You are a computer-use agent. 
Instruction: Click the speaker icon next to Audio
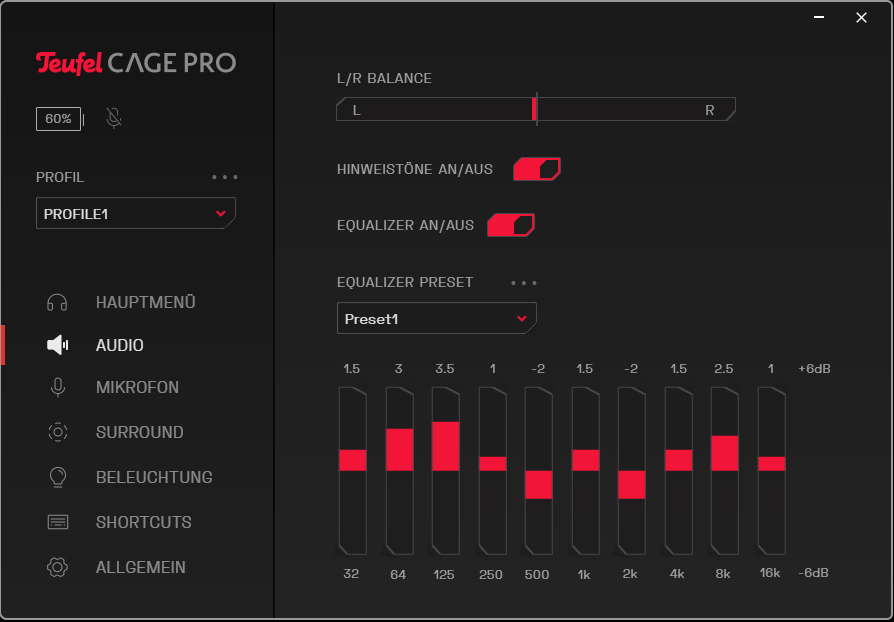click(x=57, y=345)
